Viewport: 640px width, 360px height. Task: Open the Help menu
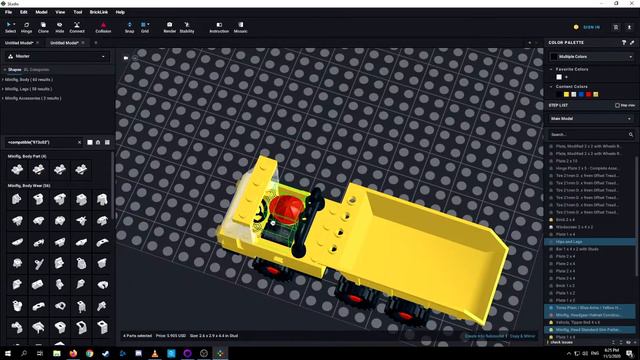pyautogui.click(x=120, y=12)
